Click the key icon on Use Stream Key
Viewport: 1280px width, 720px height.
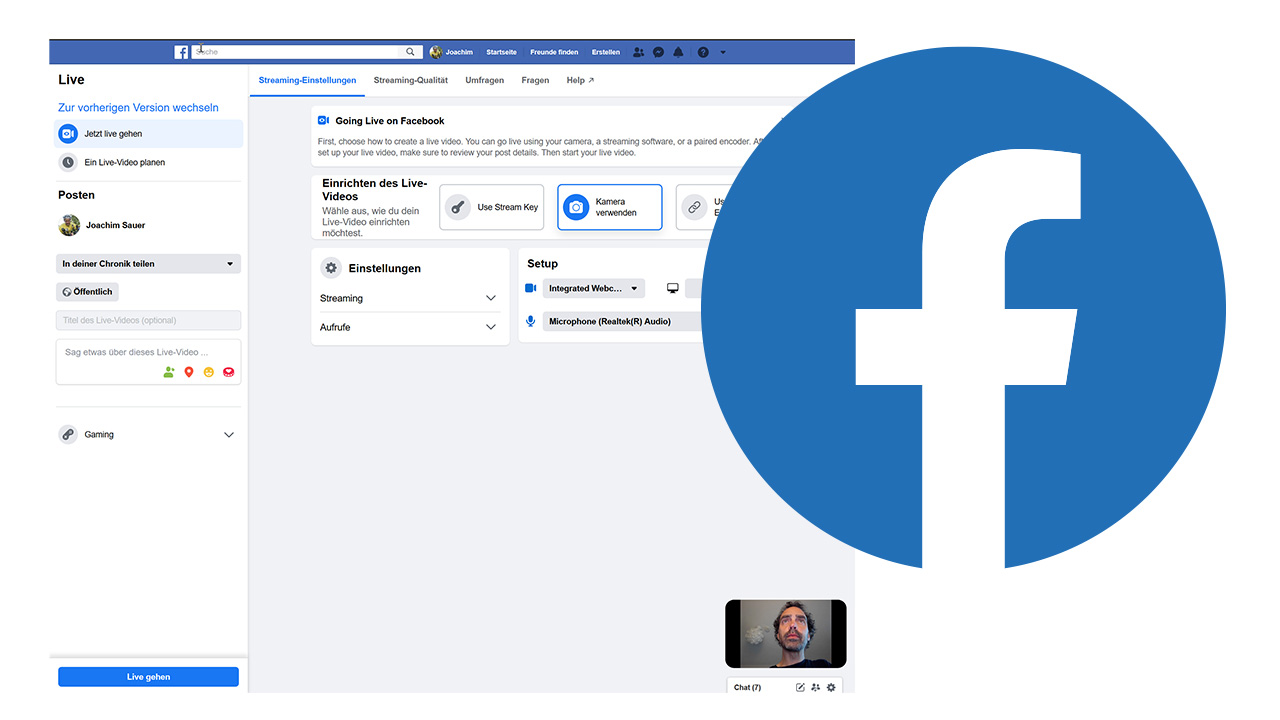click(x=458, y=207)
